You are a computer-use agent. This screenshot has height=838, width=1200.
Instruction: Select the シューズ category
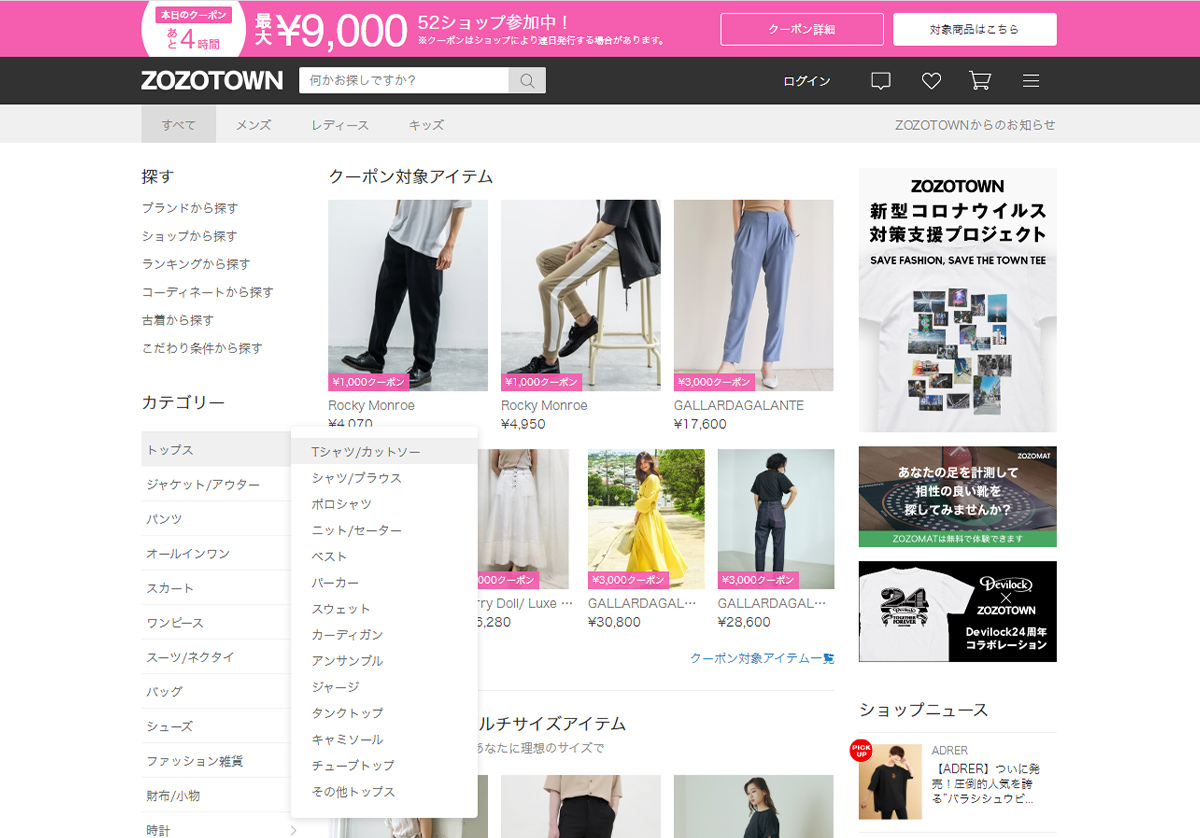[x=216, y=726]
